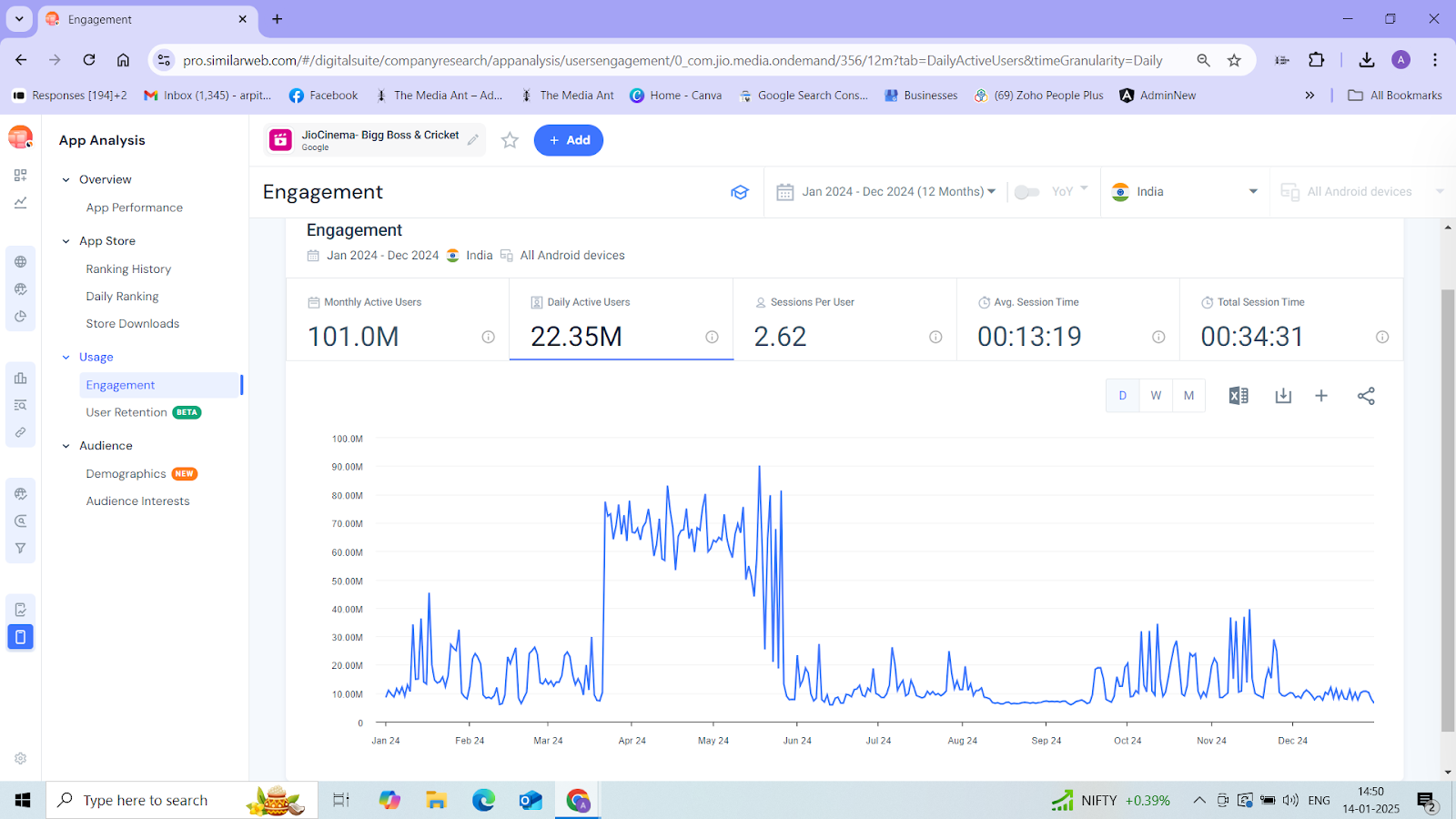The width and height of the screenshot is (1456, 819).
Task: Open the All Android devices dropdown
Action: click(x=1362, y=192)
